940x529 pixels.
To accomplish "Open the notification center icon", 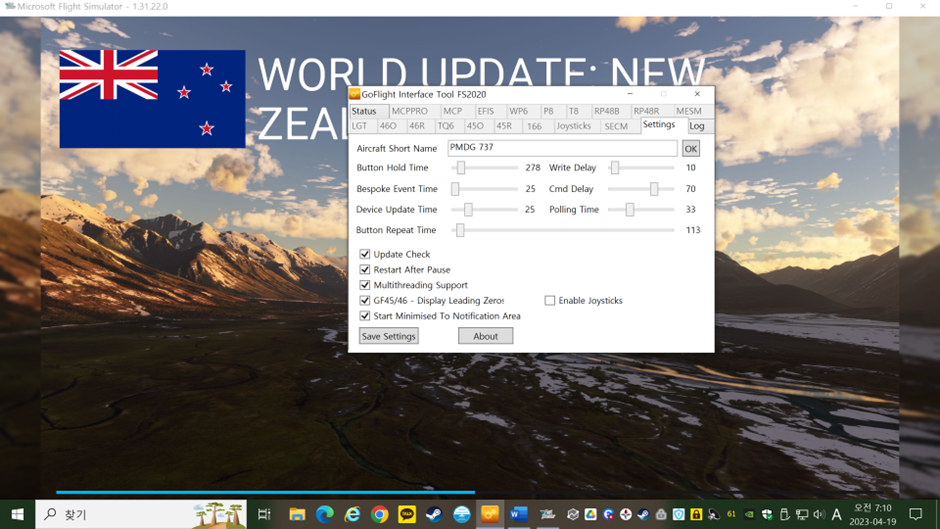I will click(915, 514).
